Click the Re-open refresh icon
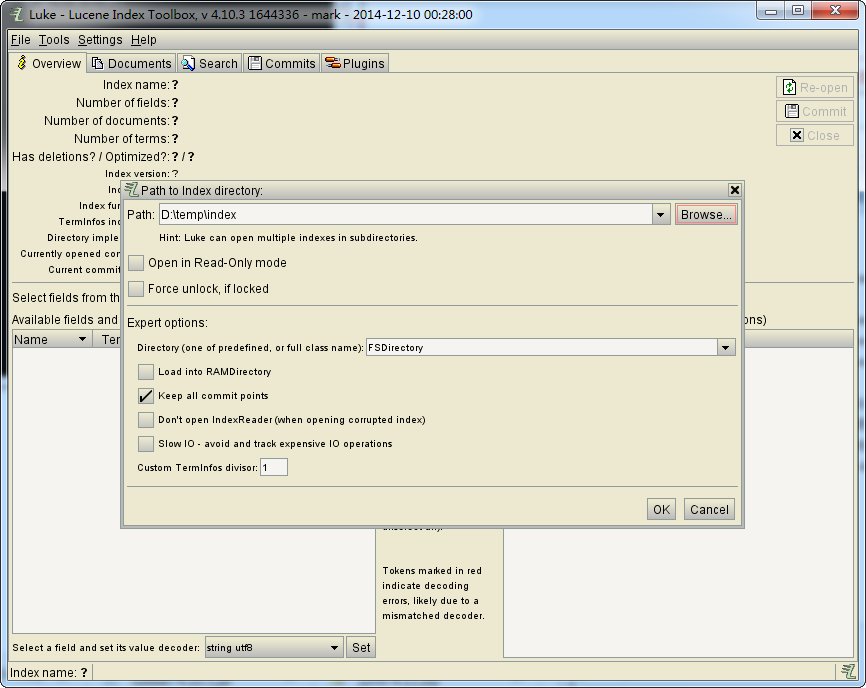This screenshot has height=688, width=866. click(790, 87)
